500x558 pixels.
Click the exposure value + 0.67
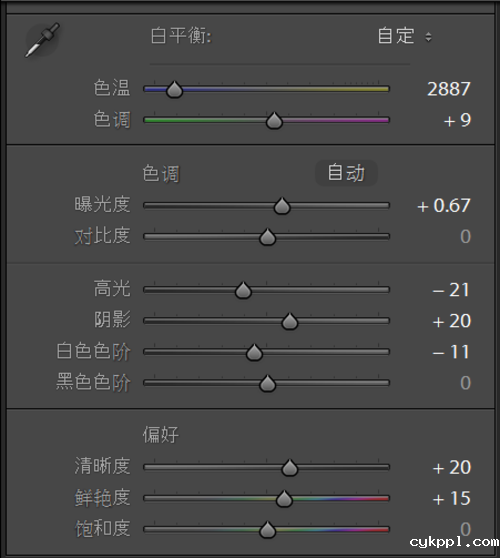click(x=444, y=206)
